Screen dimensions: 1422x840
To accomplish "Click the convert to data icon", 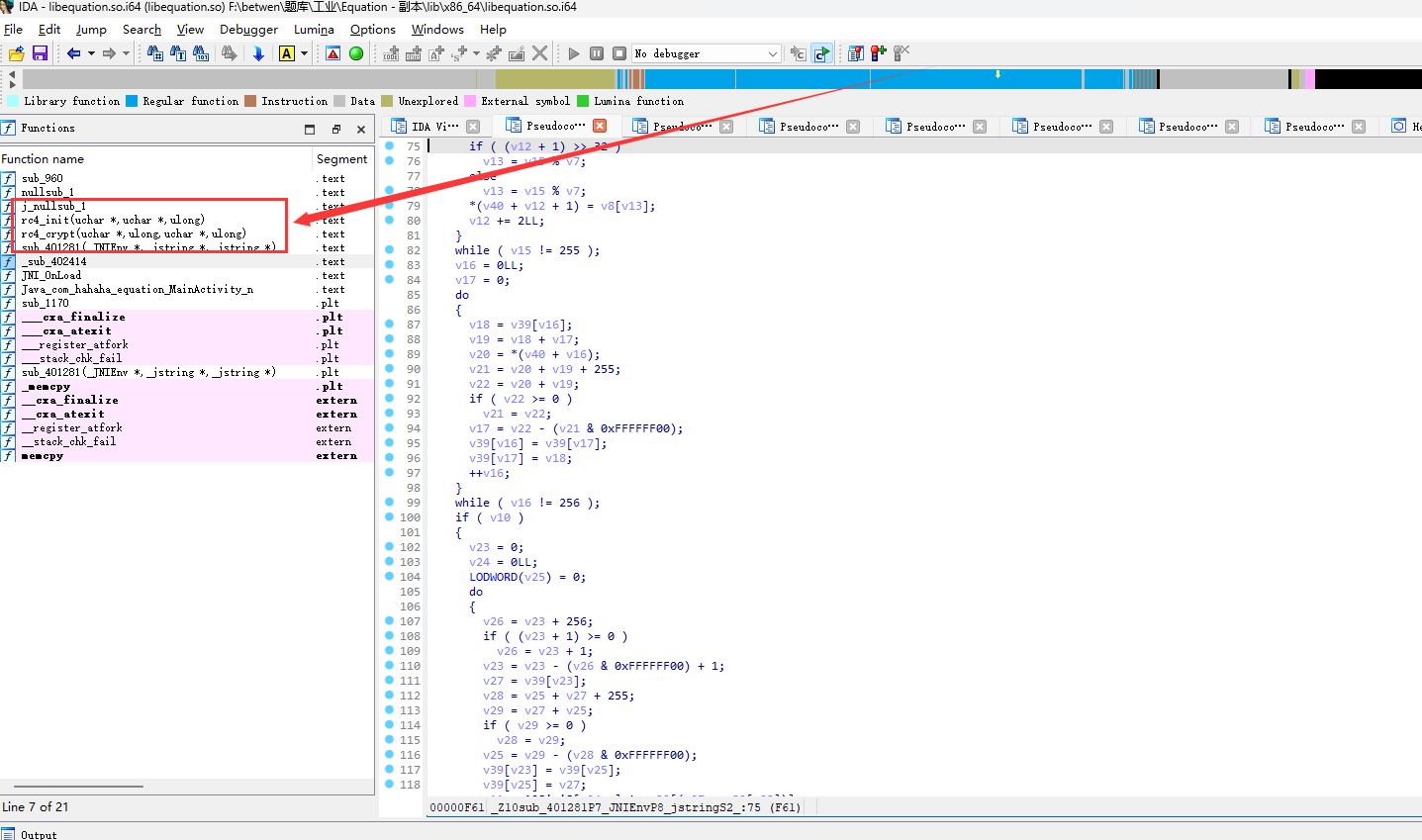I will pos(414,53).
